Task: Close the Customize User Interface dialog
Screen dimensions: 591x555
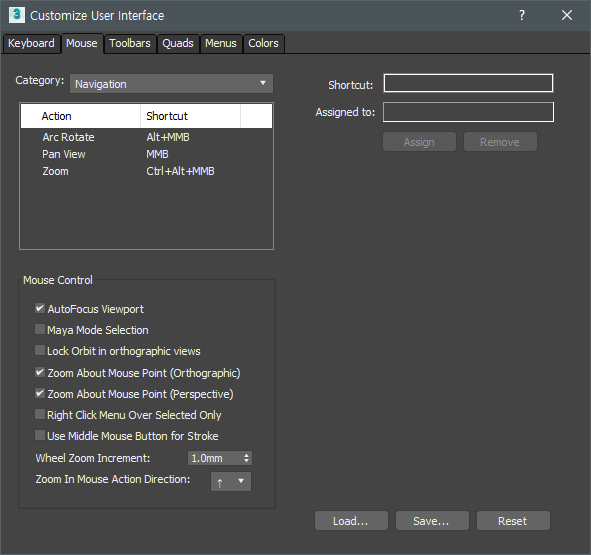Action: (567, 15)
